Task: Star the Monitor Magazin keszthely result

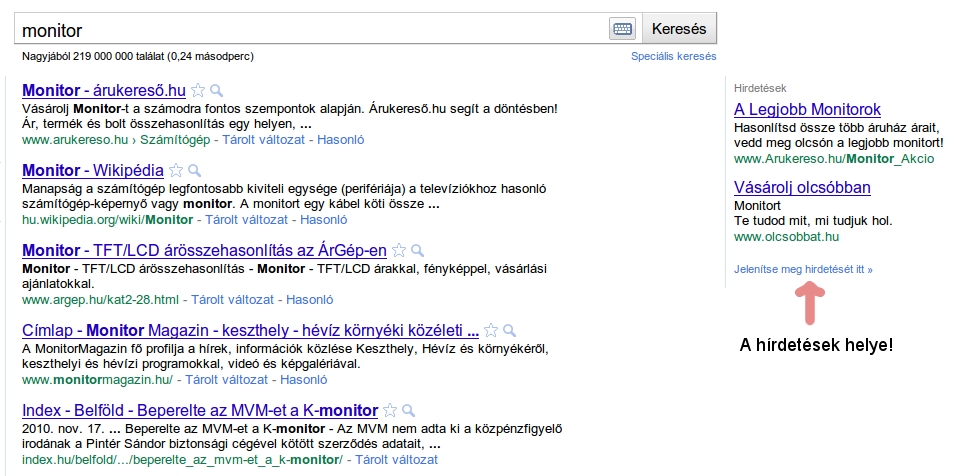Action: [x=491, y=331]
